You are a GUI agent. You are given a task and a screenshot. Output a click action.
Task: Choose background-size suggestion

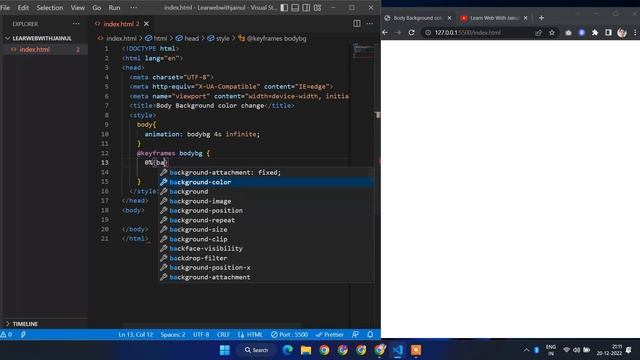click(x=266, y=229)
